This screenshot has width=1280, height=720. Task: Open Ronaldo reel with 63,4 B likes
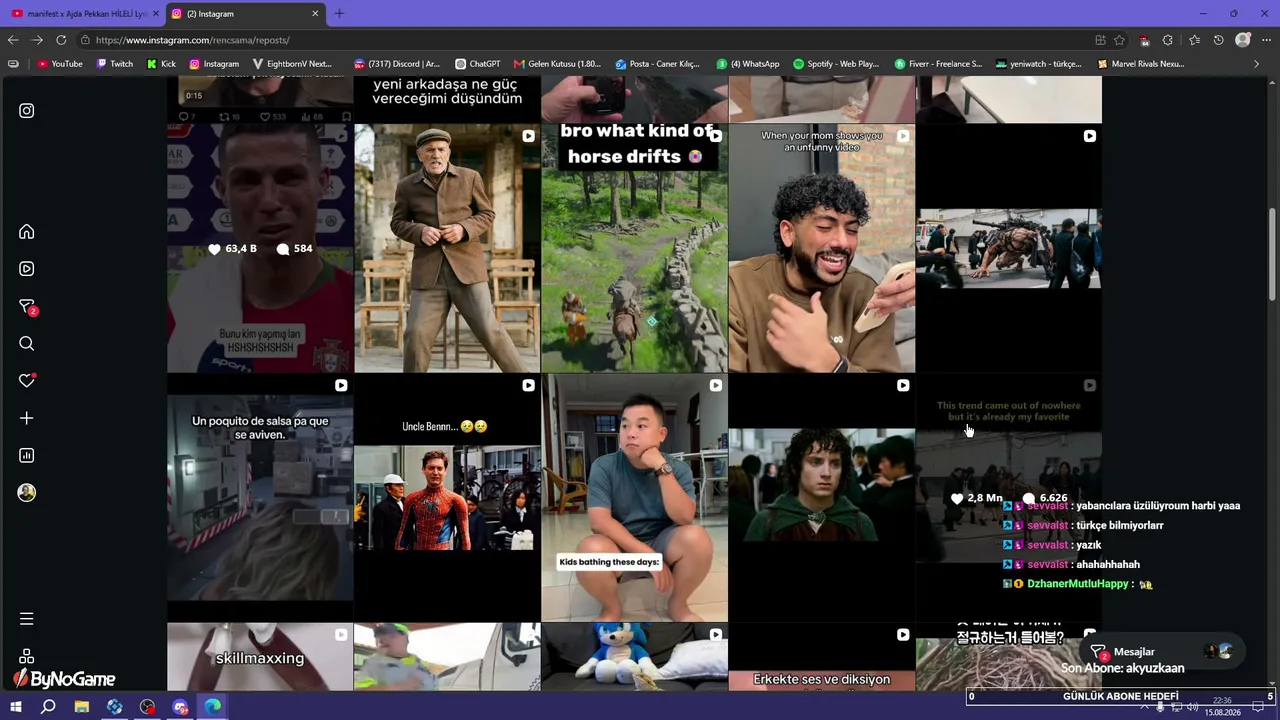pyautogui.click(x=260, y=248)
